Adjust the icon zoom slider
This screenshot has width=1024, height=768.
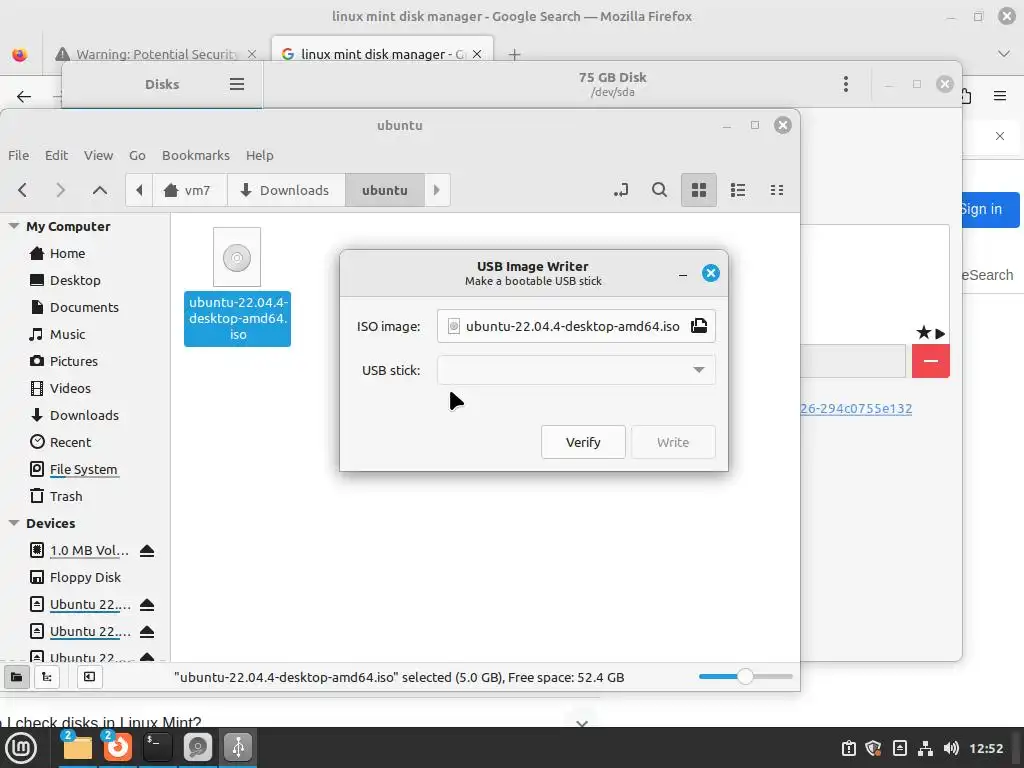(x=745, y=677)
